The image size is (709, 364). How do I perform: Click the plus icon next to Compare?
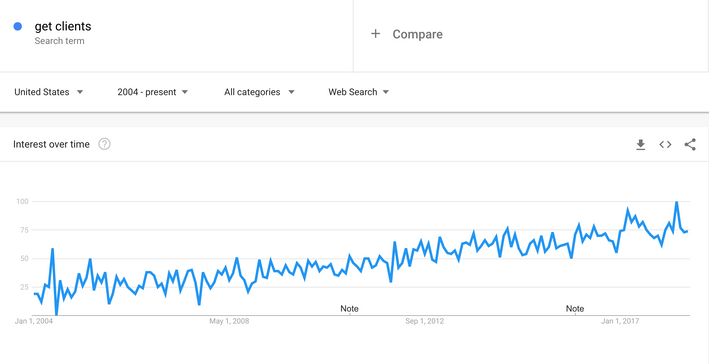375,34
